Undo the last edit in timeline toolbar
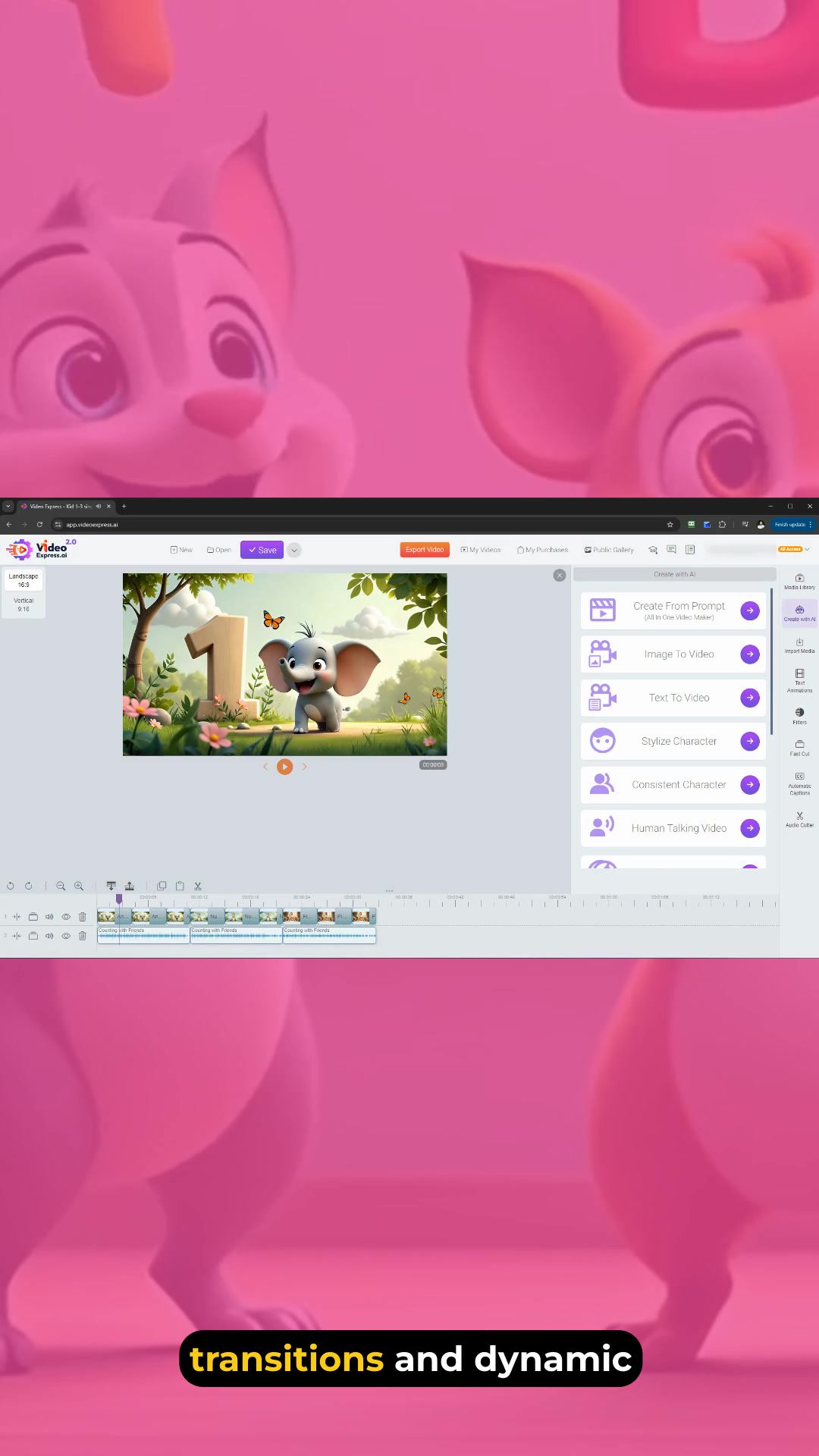819x1456 pixels. [x=11, y=886]
